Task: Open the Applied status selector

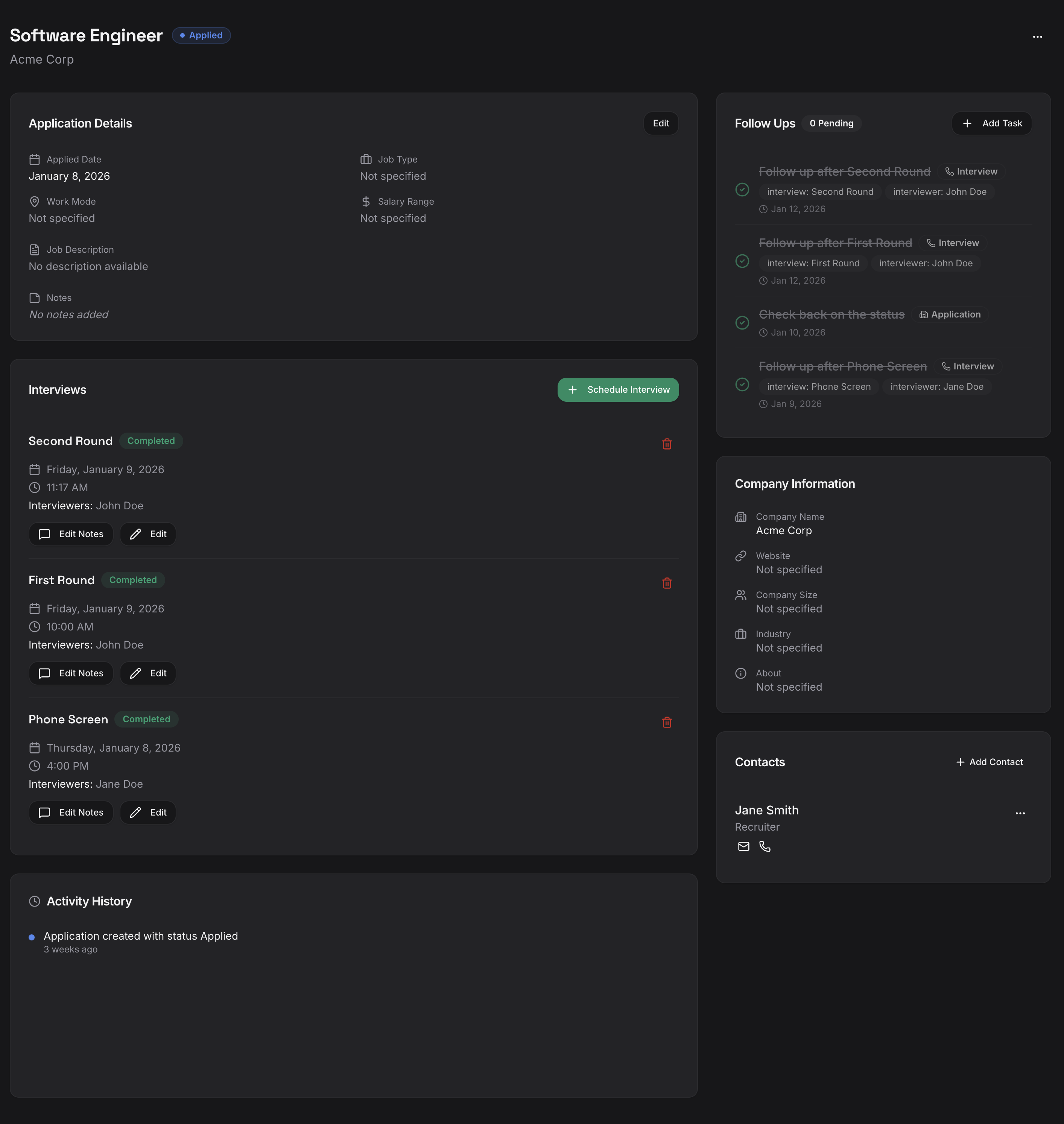Action: point(201,35)
